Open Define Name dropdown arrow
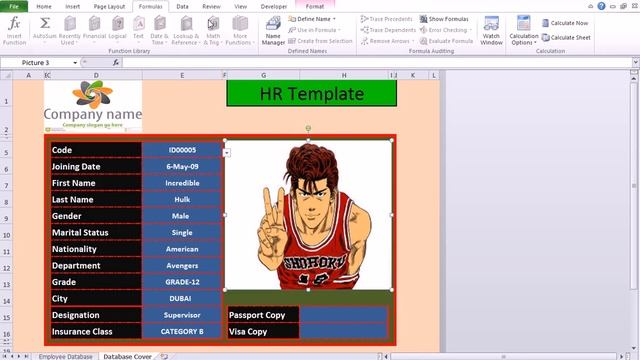 334,19
